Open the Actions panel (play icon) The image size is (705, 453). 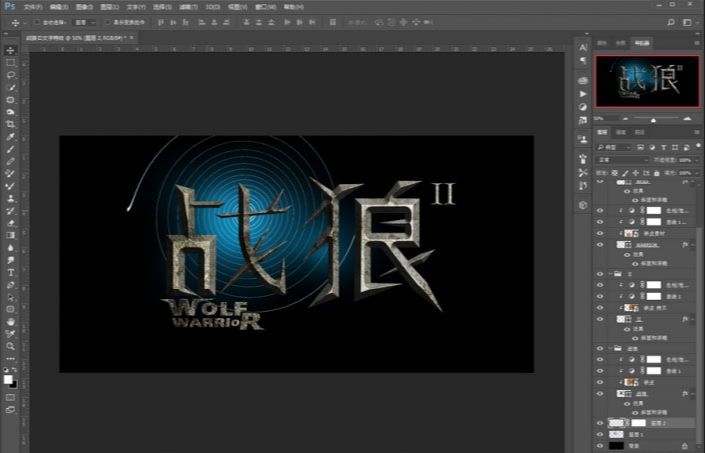(x=583, y=94)
